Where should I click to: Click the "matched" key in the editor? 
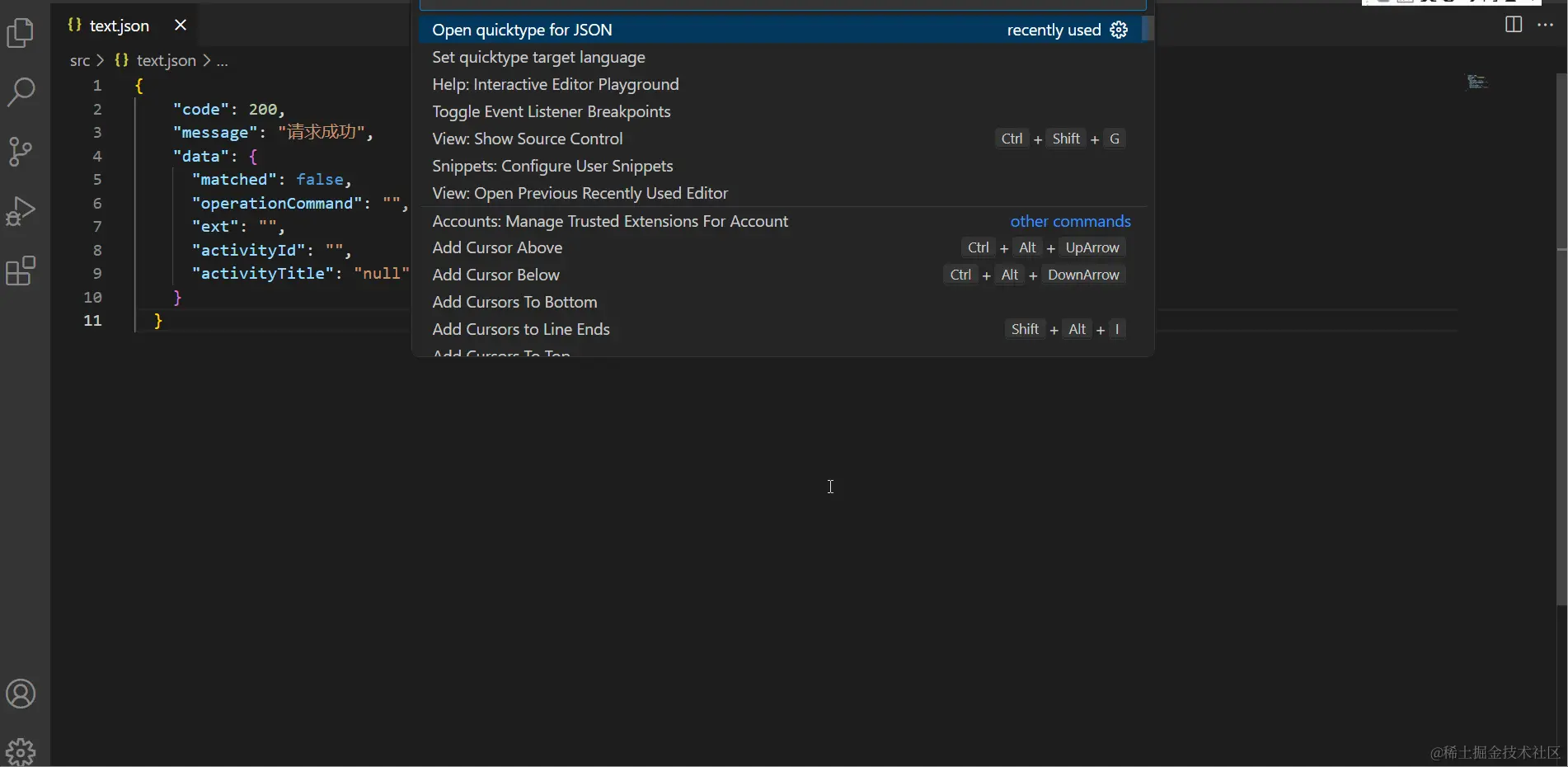(234, 180)
